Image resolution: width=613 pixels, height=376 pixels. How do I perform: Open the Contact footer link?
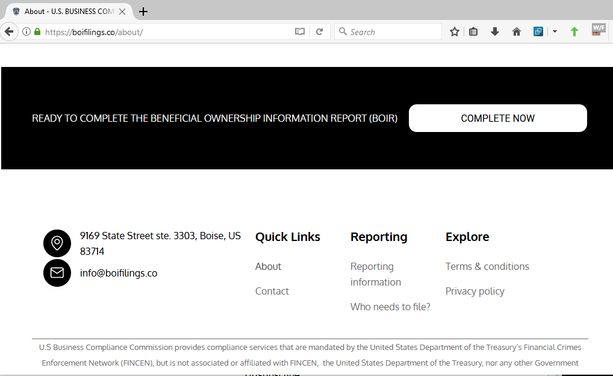point(272,291)
